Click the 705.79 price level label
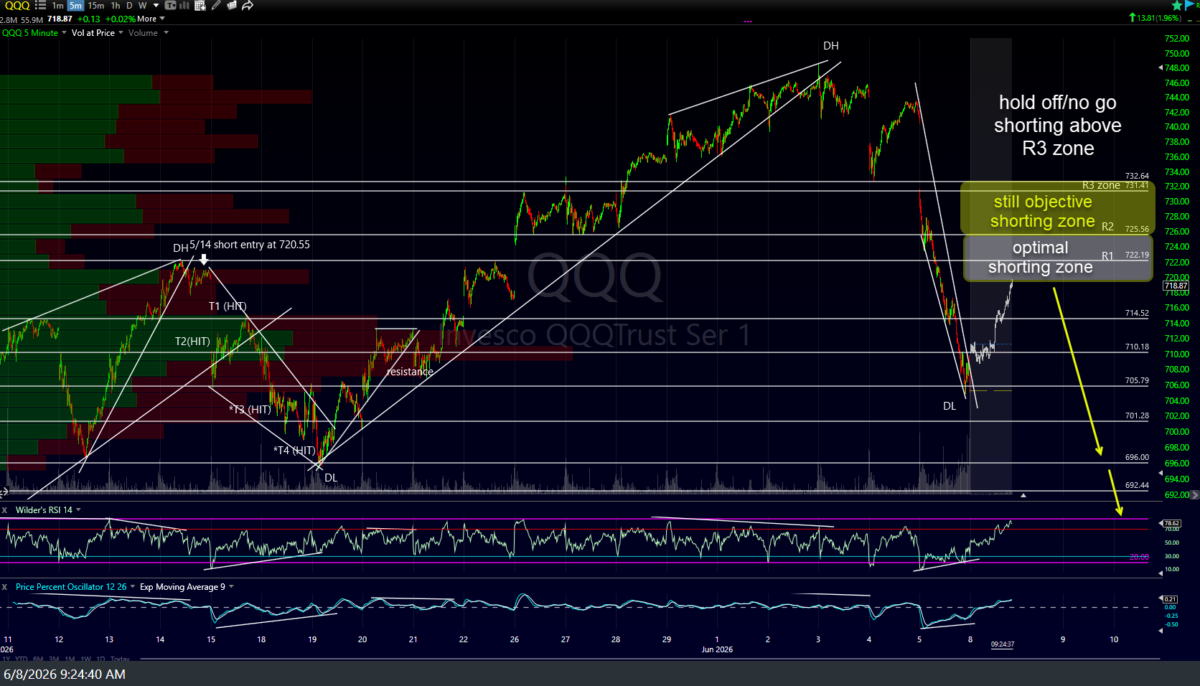The image size is (1200, 686). point(1137,380)
